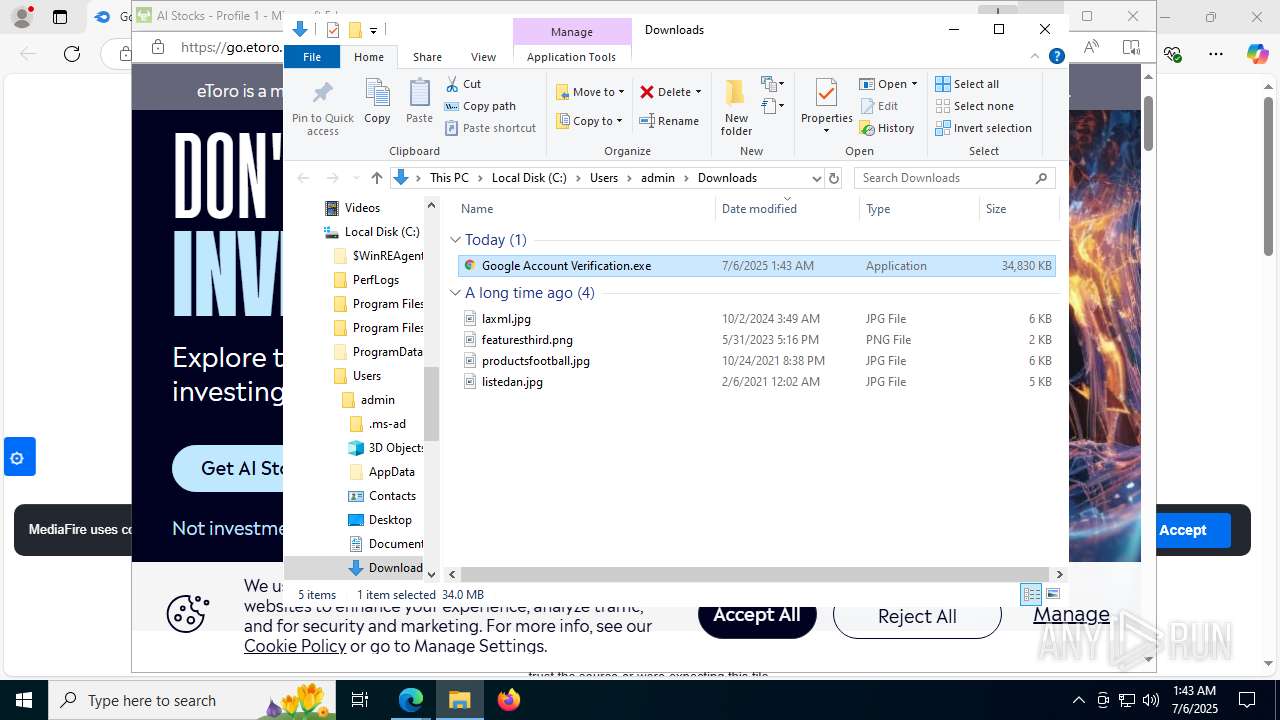The width and height of the screenshot is (1280, 720).
Task: Switch to the Share ribbon tab
Action: [x=427, y=57]
